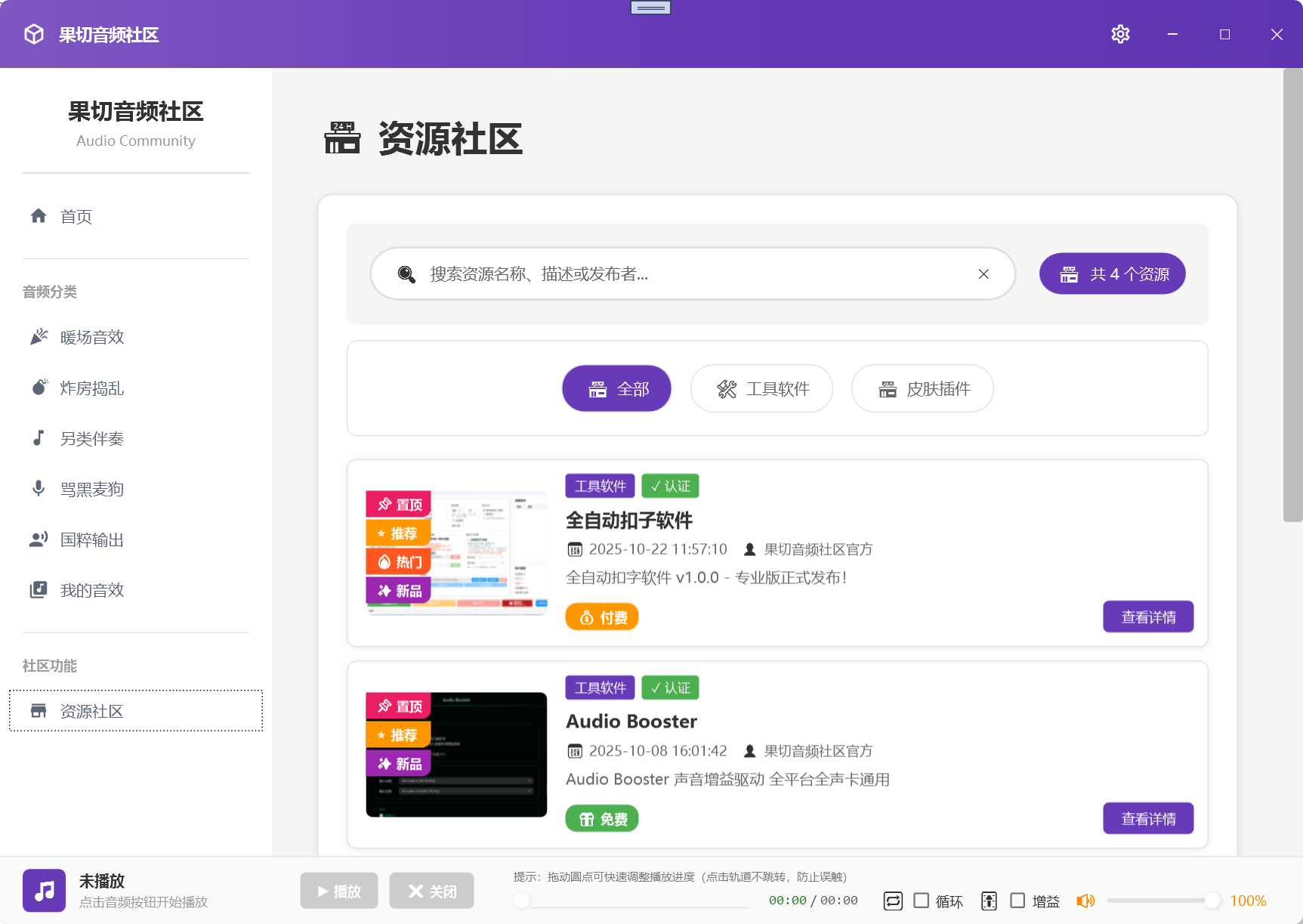Go to 首页 home page

coord(76,216)
